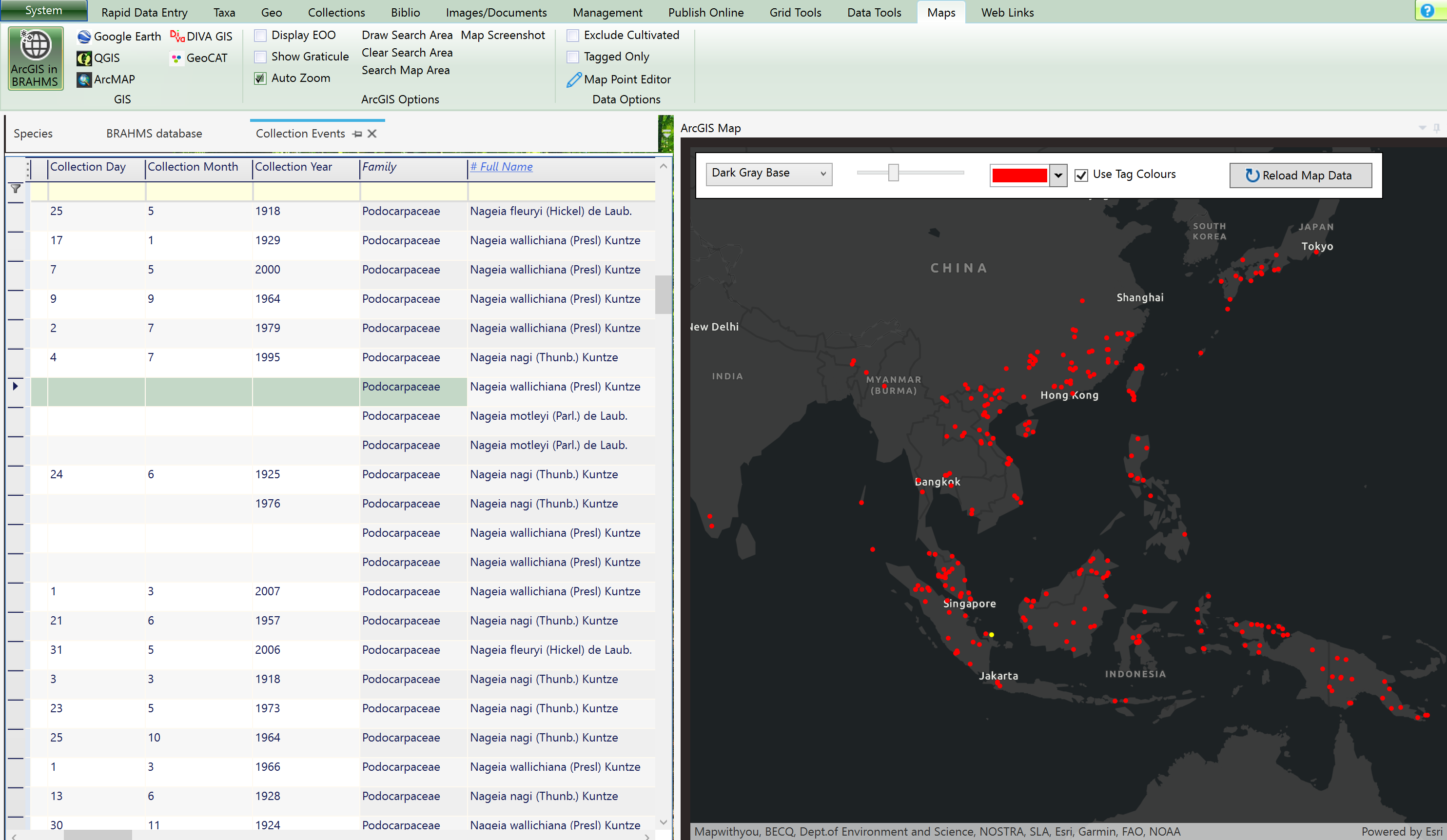Screen dimensions: 1447x840
Task: Expand the red point colour dropdown arrow
Action: pyautogui.click(x=1057, y=175)
